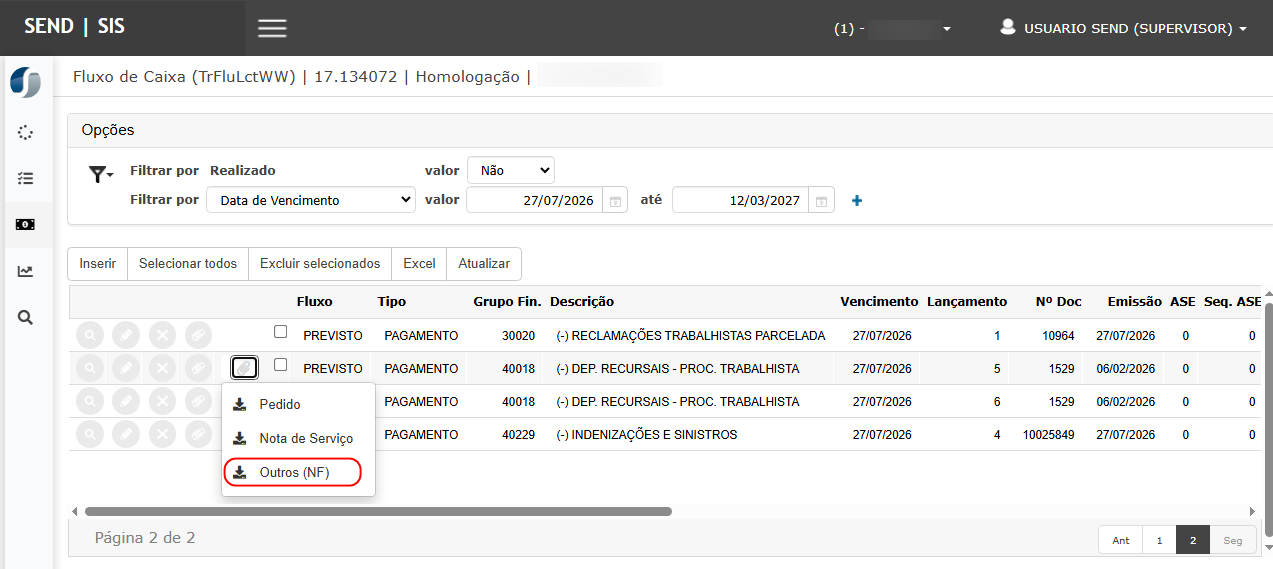The height and width of the screenshot is (569, 1273).
Task: Open the calendar picker beside date 27/07/2026
Action: click(616, 201)
